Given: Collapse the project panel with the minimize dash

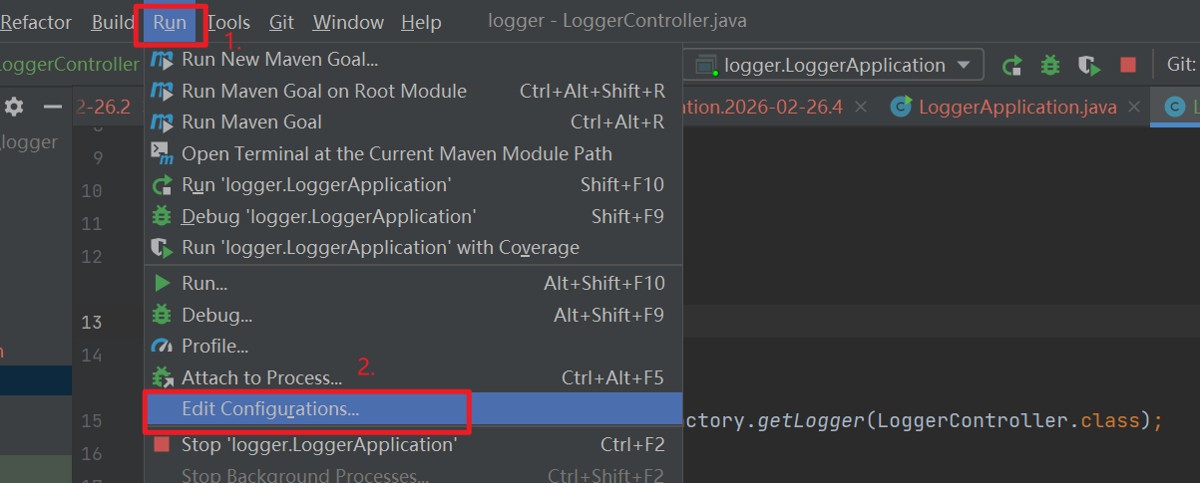Looking at the screenshot, I should coord(52,106).
